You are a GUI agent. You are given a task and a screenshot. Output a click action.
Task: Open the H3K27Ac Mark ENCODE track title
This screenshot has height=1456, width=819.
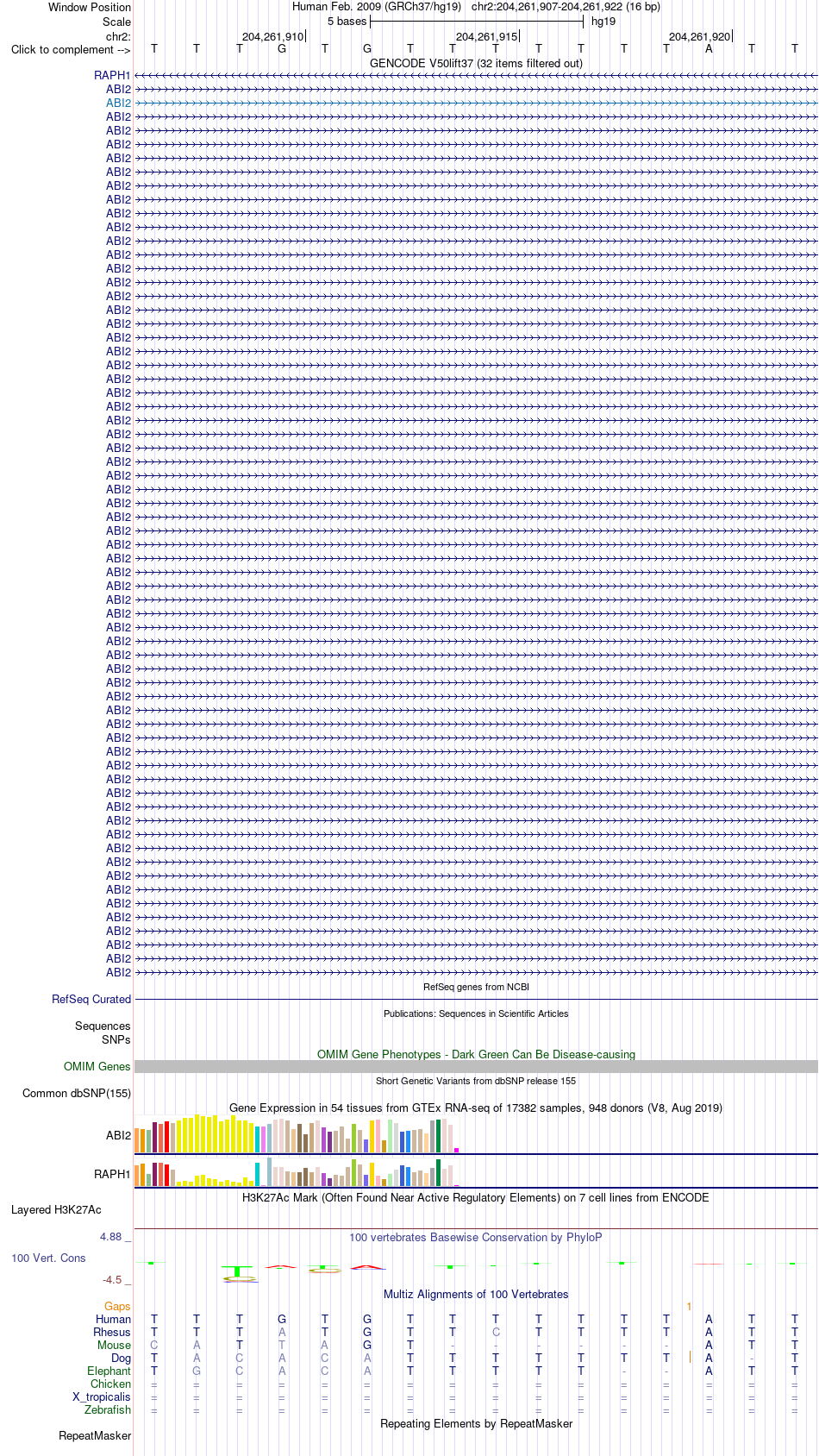pyautogui.click(x=476, y=1197)
